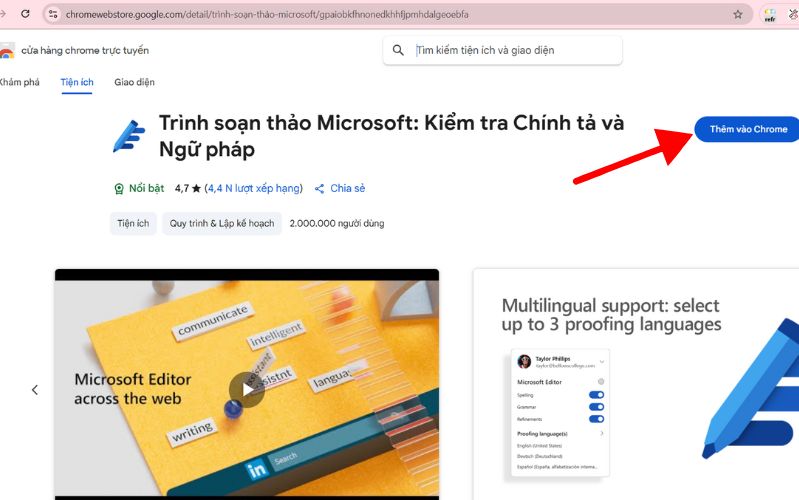The width and height of the screenshot is (799, 500).
Task: Click the extension title heading
Action: [x=391, y=136]
